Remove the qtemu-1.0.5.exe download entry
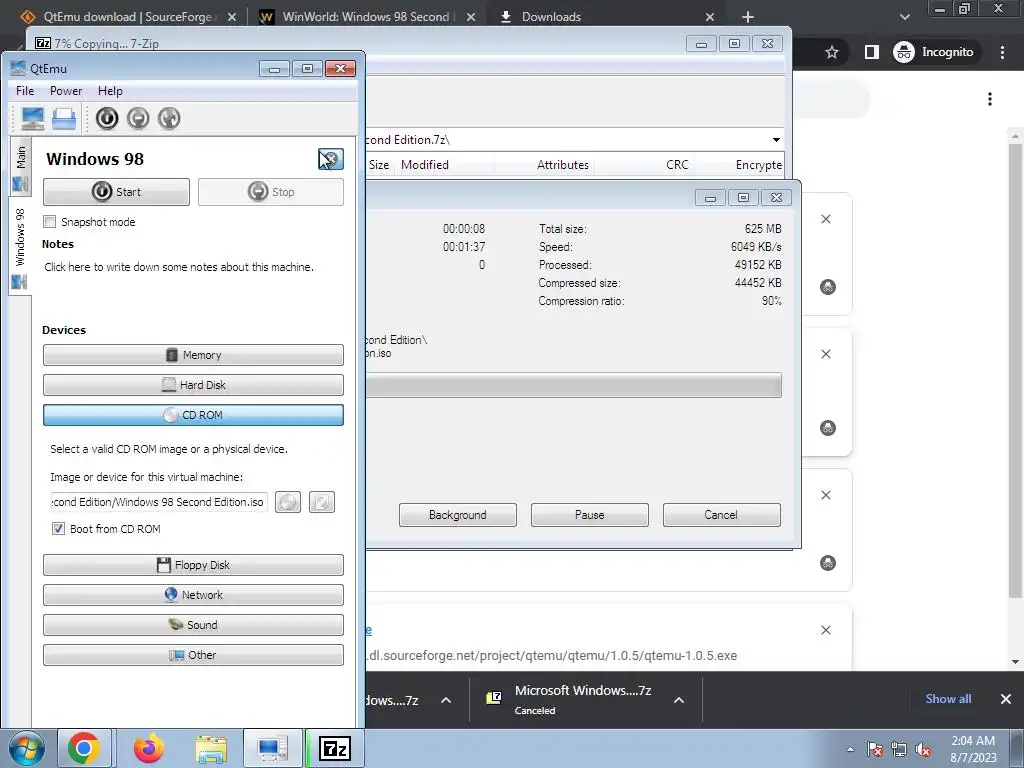This screenshot has width=1024, height=768. (x=825, y=630)
